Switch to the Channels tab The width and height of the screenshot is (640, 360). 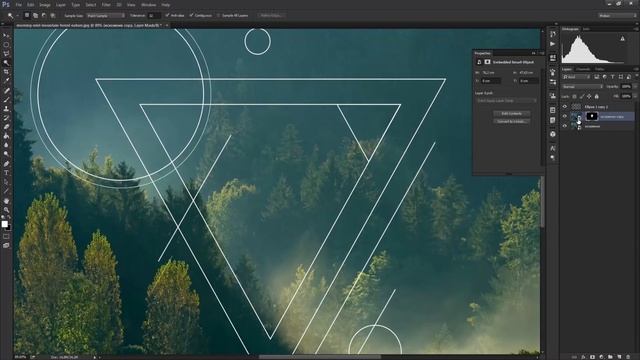[583, 69]
